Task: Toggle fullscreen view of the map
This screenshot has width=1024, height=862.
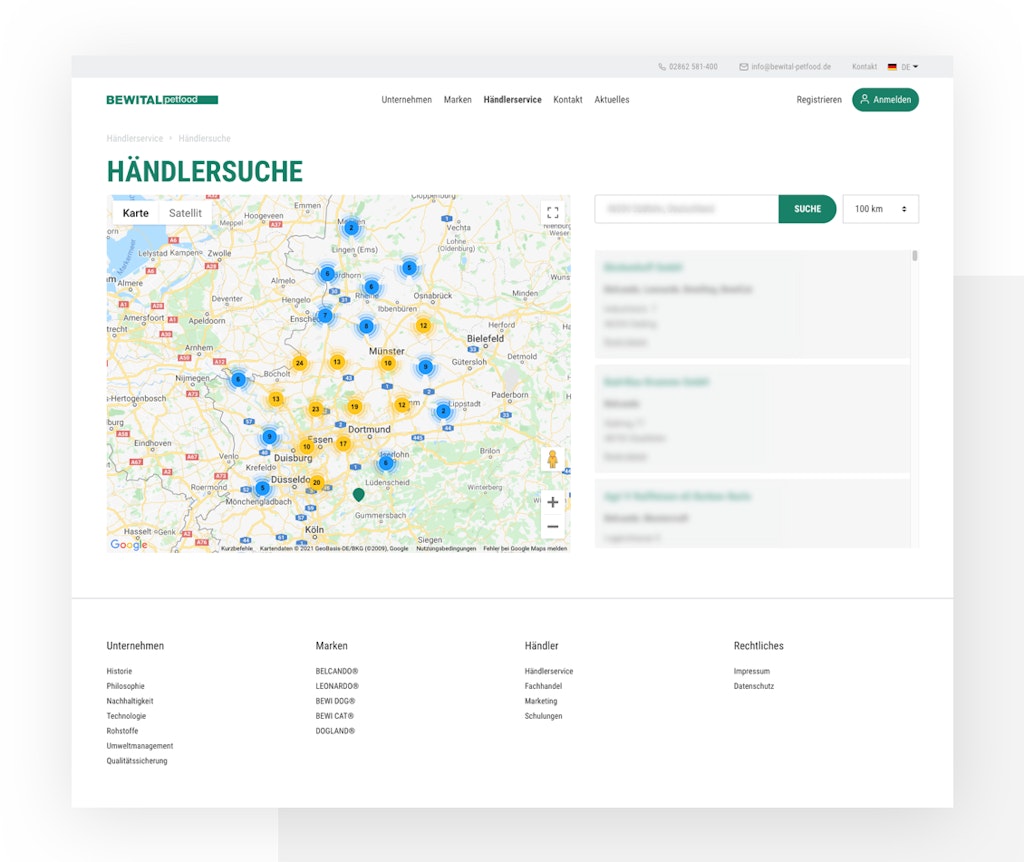Action: tap(552, 212)
